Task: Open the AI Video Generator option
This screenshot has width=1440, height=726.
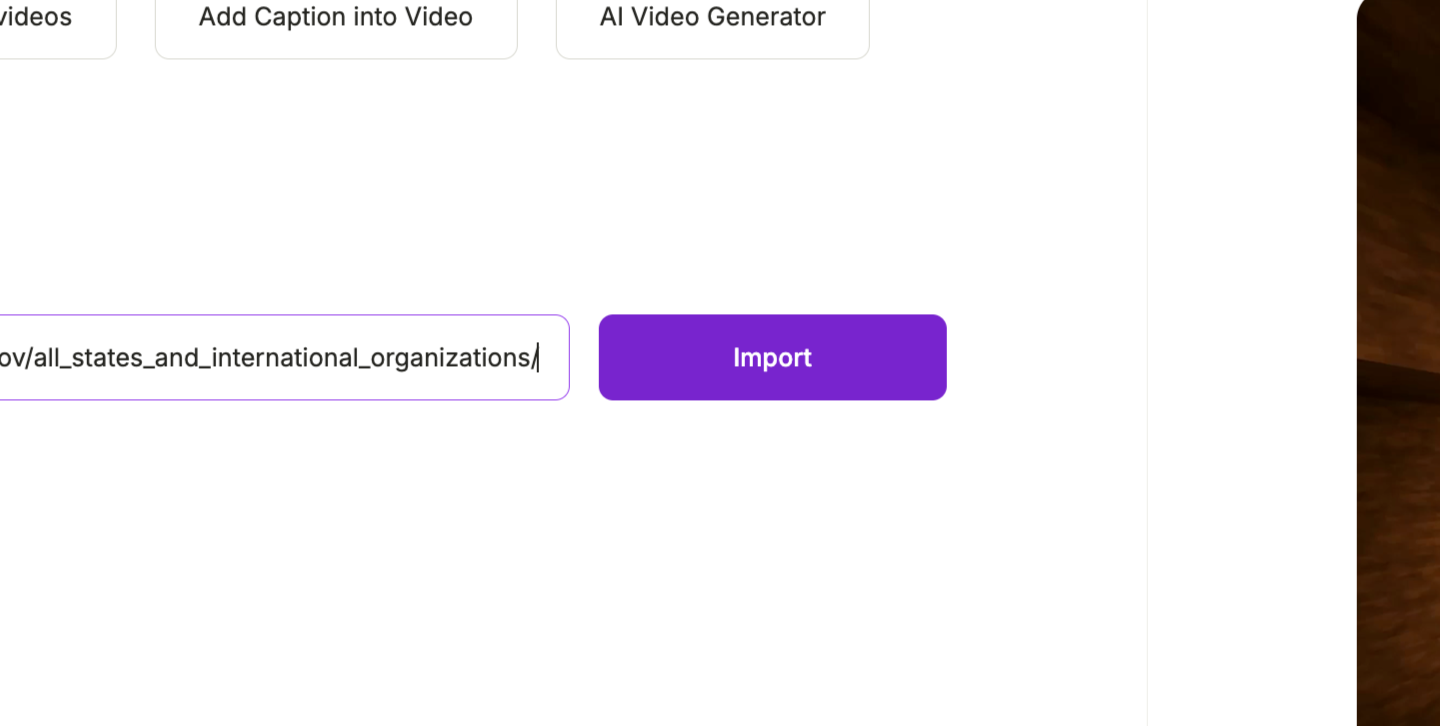Action: (x=712, y=22)
